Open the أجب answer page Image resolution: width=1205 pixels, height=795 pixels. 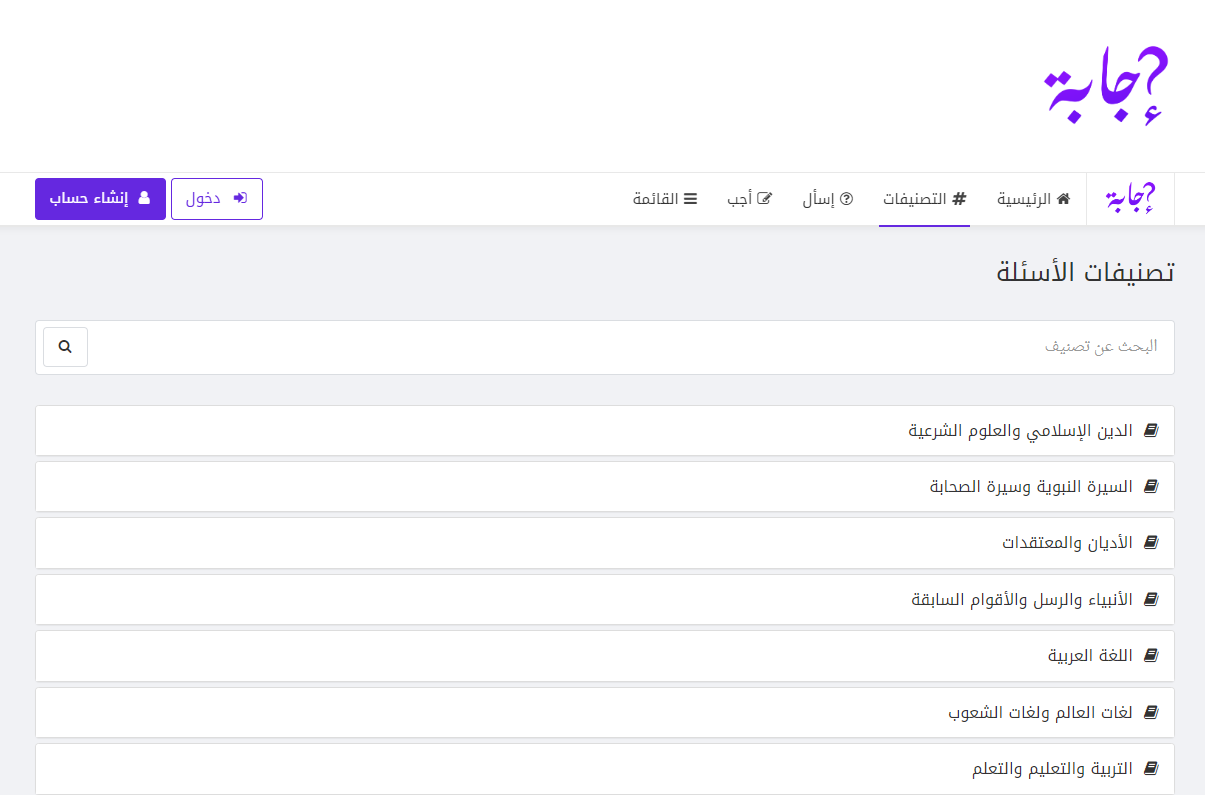(x=749, y=199)
